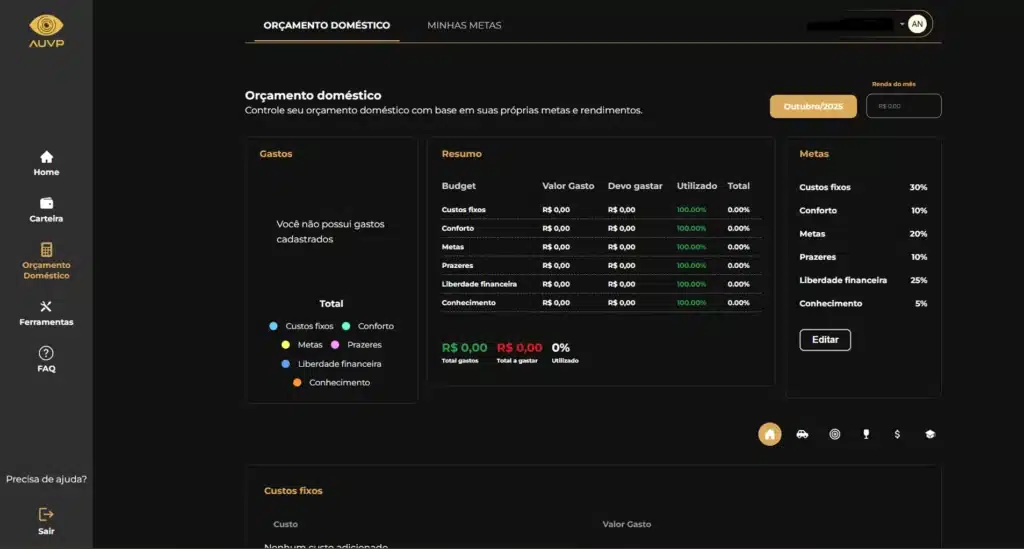
Task: Select the graduation cap category icon
Action: coord(930,434)
